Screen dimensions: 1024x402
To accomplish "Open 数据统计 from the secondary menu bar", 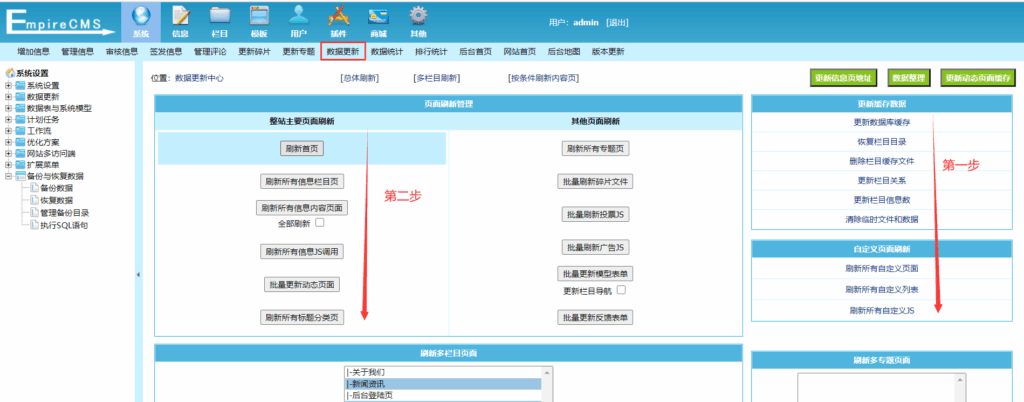I will (x=386, y=51).
